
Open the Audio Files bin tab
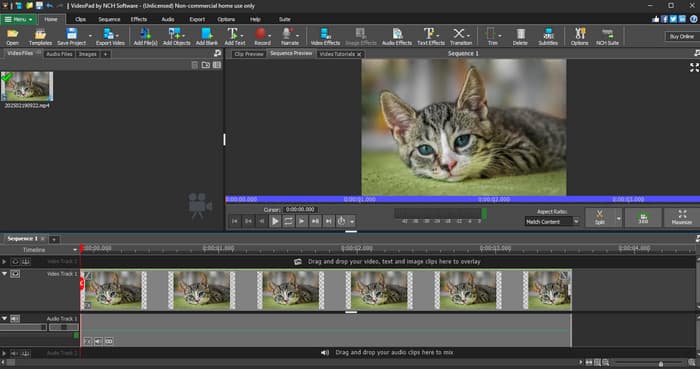coord(59,54)
